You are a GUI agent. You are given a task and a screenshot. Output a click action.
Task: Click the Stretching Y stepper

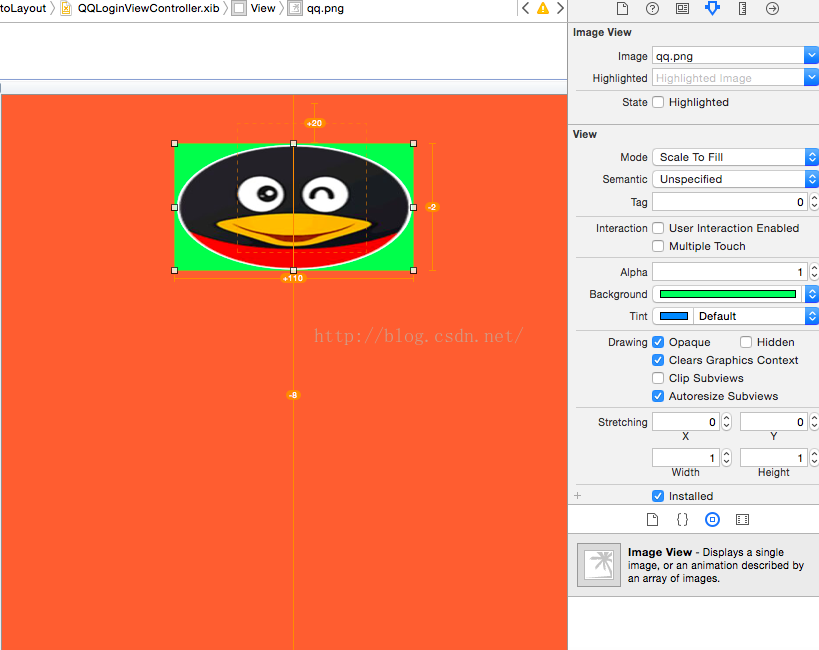pyautogui.click(x=814, y=422)
